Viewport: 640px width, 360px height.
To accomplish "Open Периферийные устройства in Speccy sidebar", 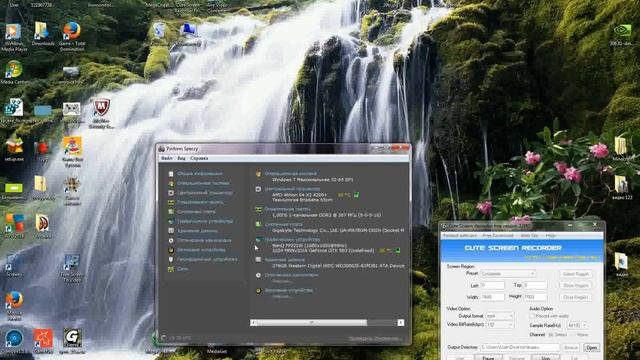I will coord(207,259).
